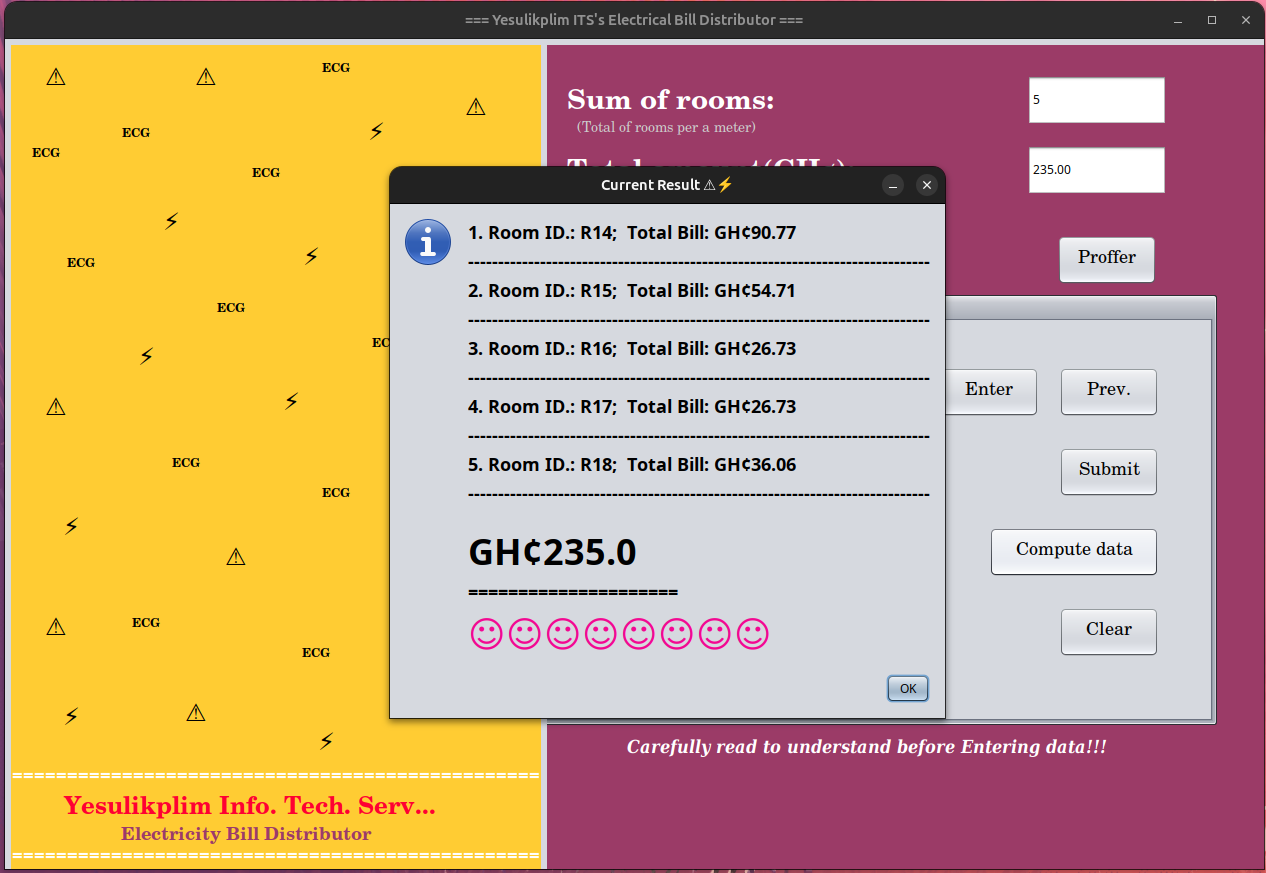Click the blue information icon in the dialog
Image resolution: width=1266 pixels, height=873 pixels.
click(x=427, y=243)
